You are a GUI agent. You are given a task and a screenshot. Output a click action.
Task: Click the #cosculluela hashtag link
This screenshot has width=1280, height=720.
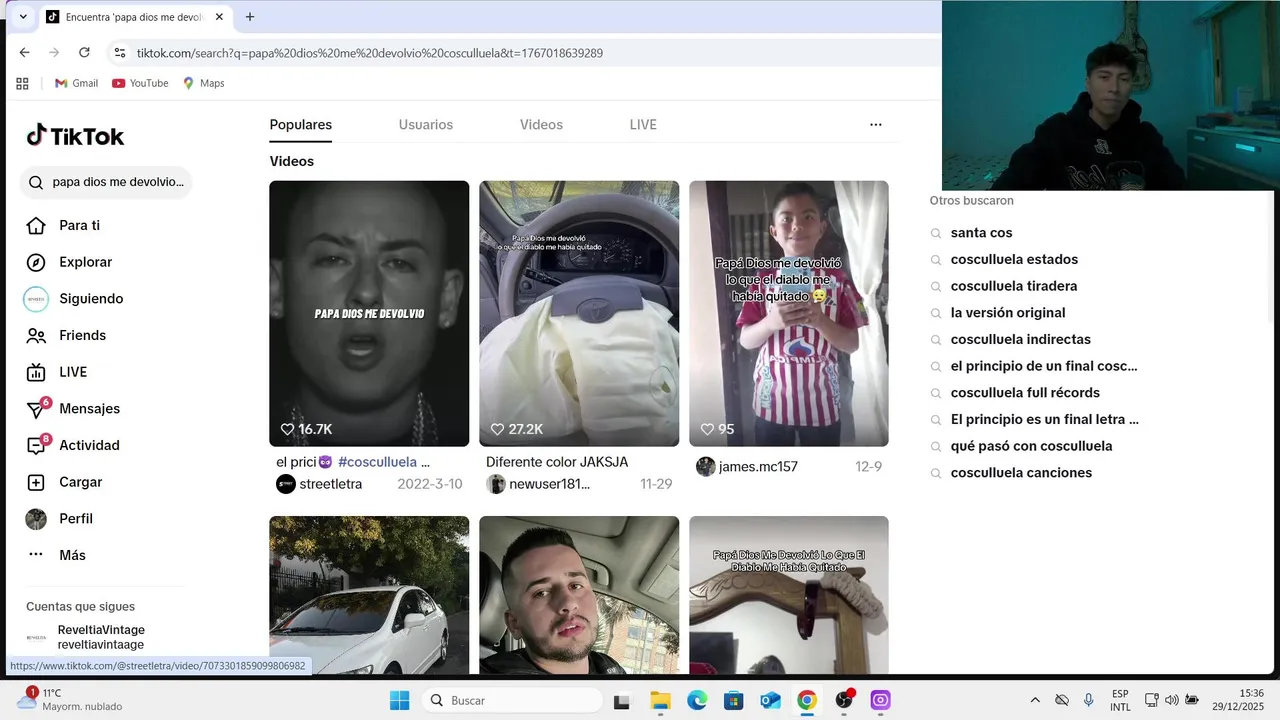click(x=377, y=462)
